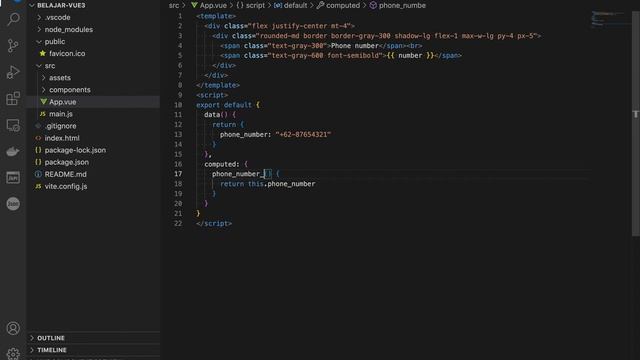Click the src breadcrumb segment
This screenshot has height=360, width=640.
174,6
